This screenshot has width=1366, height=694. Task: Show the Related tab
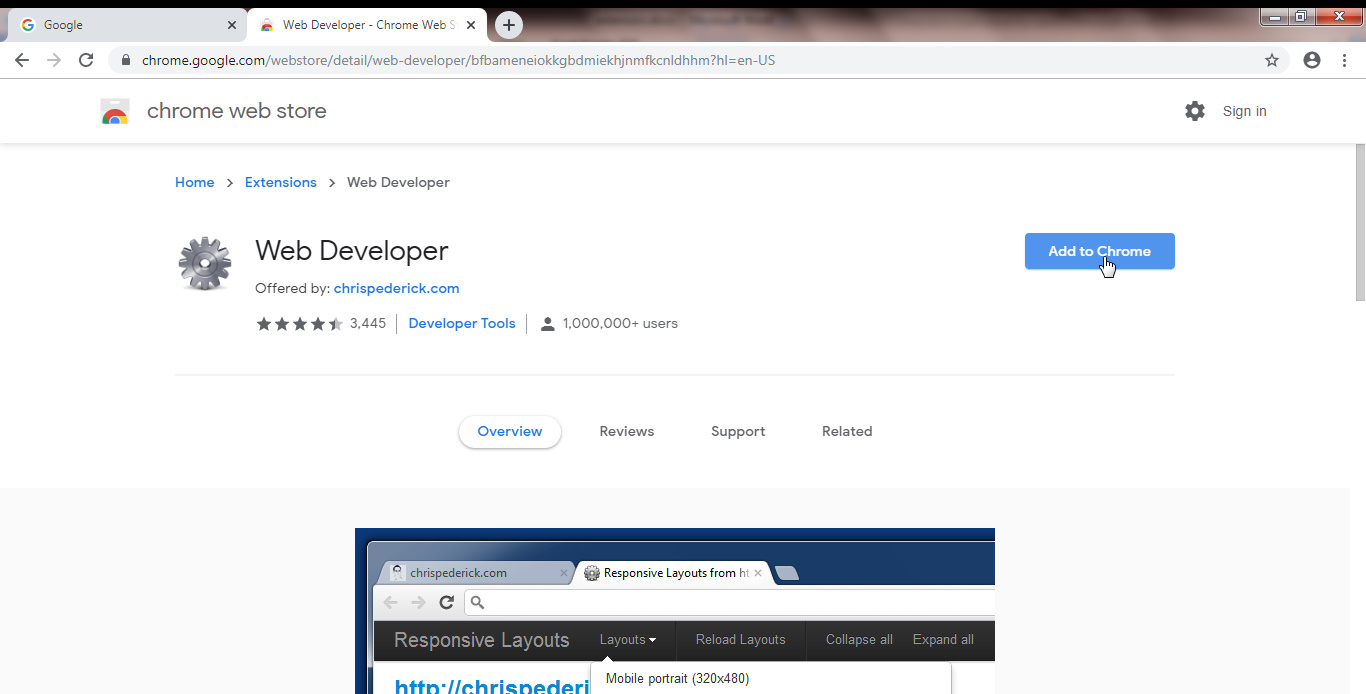point(847,431)
